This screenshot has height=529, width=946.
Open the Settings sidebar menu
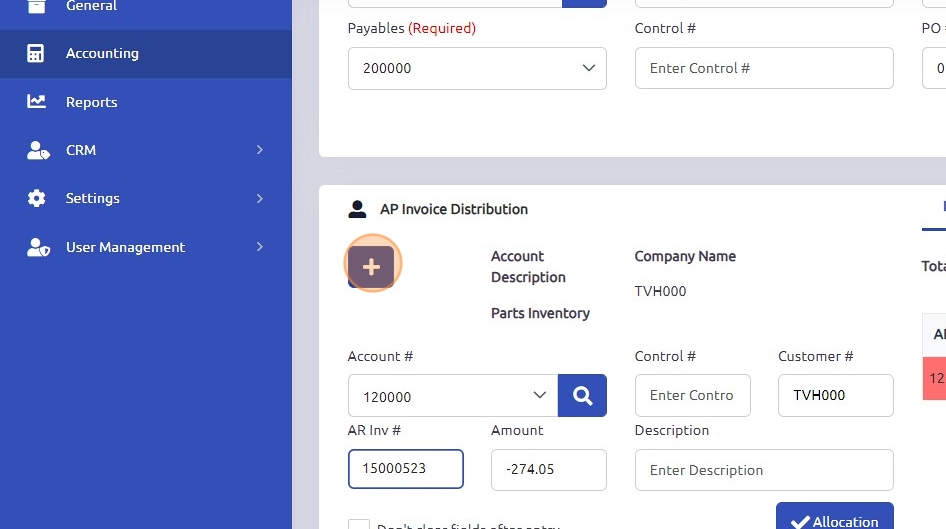(x=145, y=198)
